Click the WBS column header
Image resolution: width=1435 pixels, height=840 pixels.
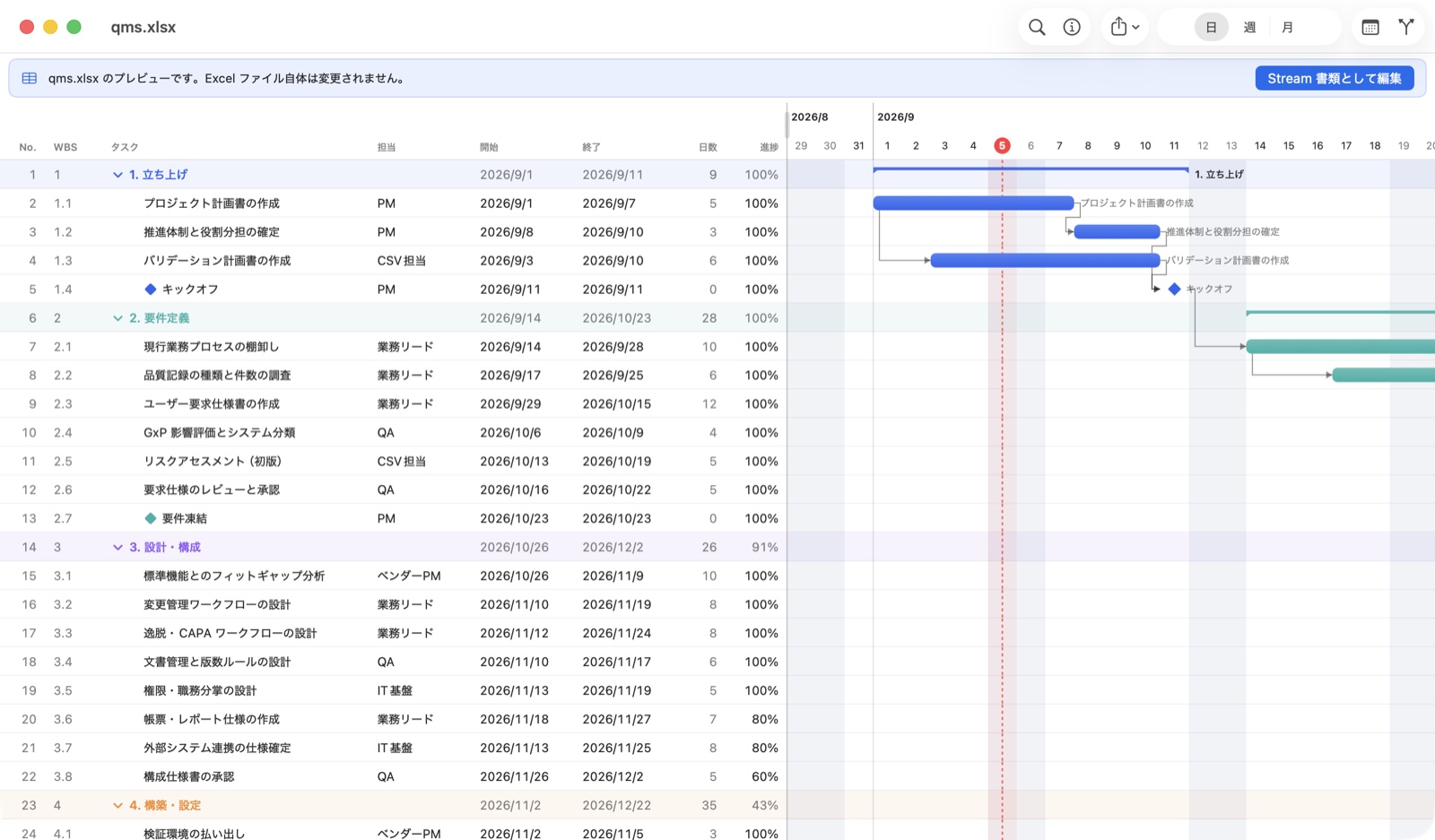point(65,147)
